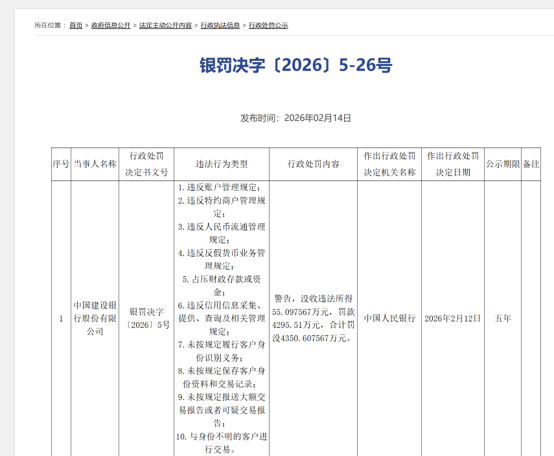Viewport: 554px width, 456px height.
Task: Select the 序号 column header
Action: pos(61,164)
